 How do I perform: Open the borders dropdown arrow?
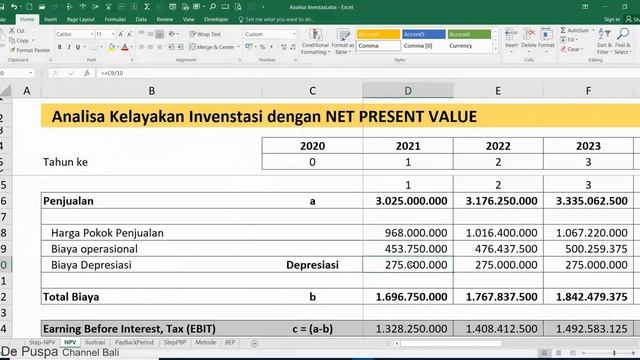101,47
